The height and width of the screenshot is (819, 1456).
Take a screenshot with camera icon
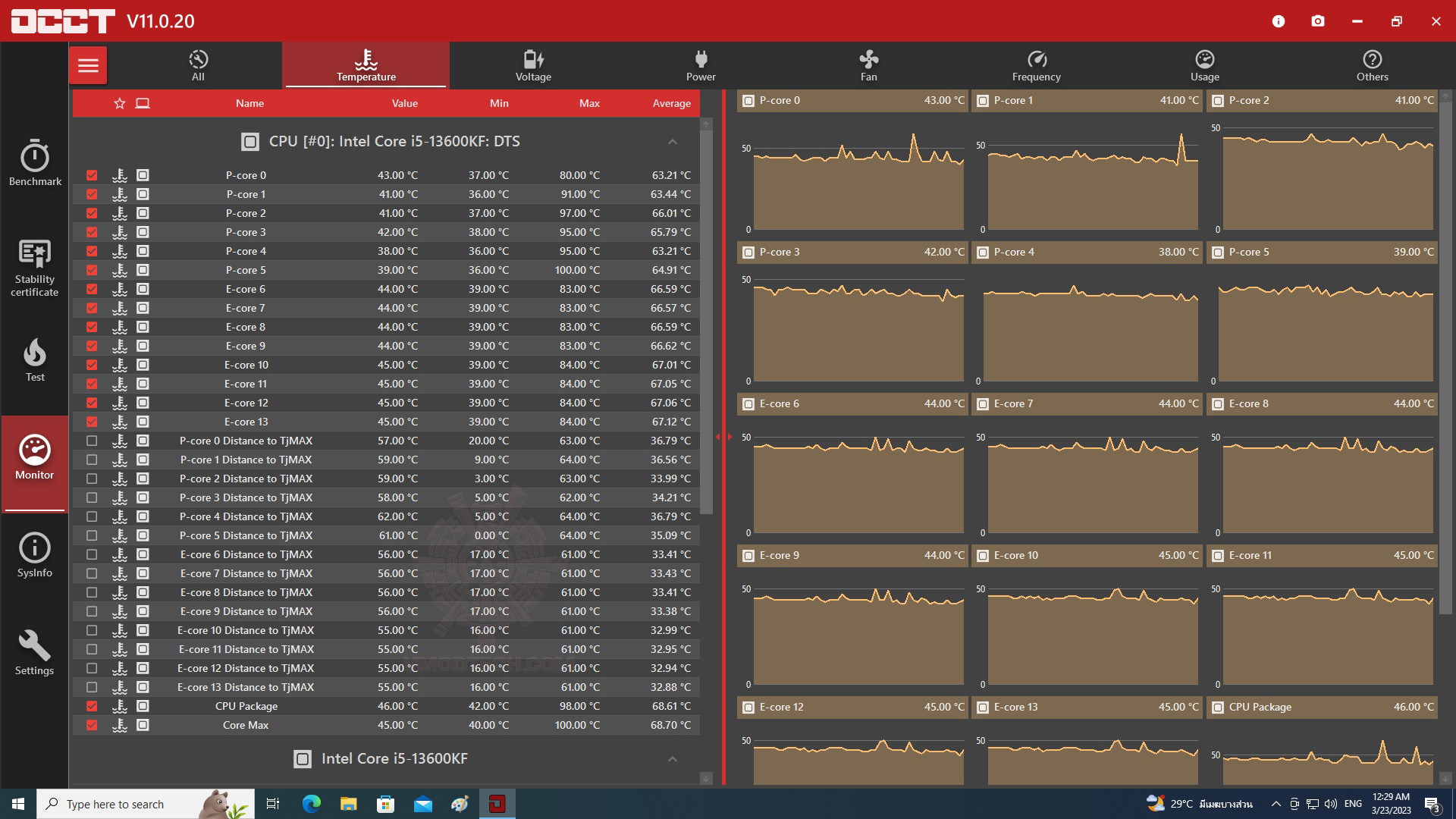click(1318, 21)
